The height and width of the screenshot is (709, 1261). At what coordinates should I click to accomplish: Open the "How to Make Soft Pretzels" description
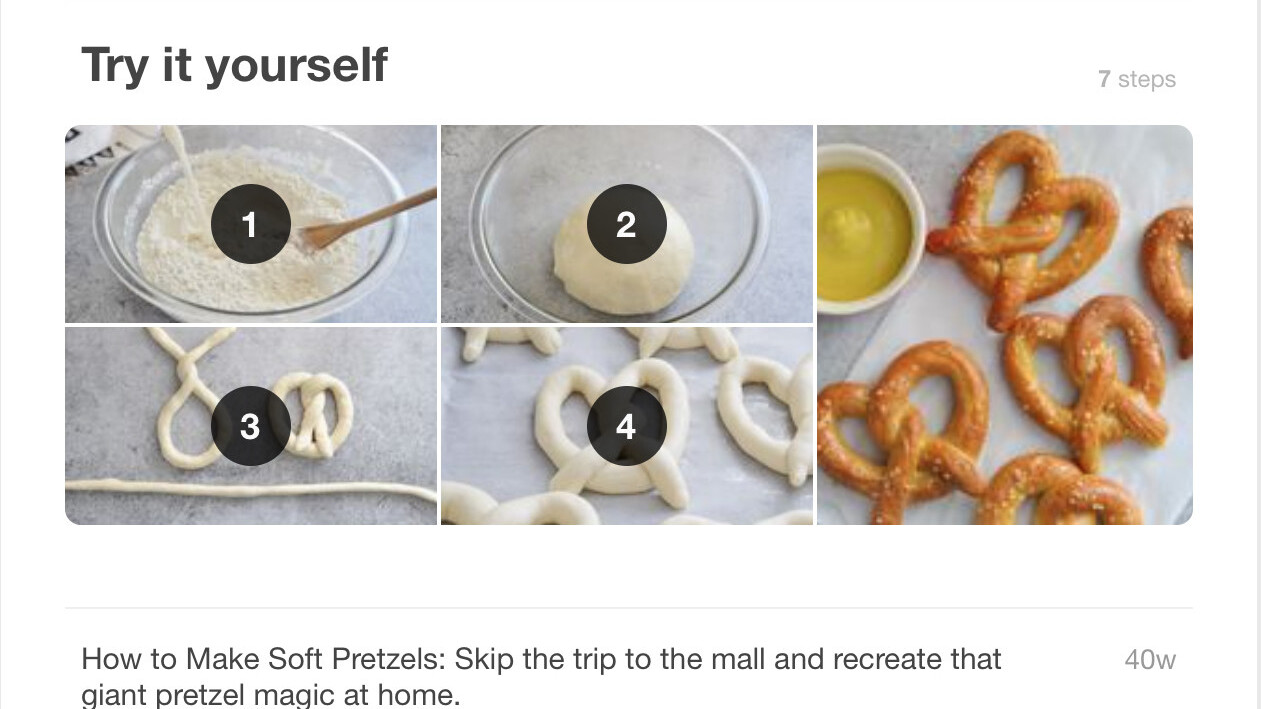(x=541, y=677)
